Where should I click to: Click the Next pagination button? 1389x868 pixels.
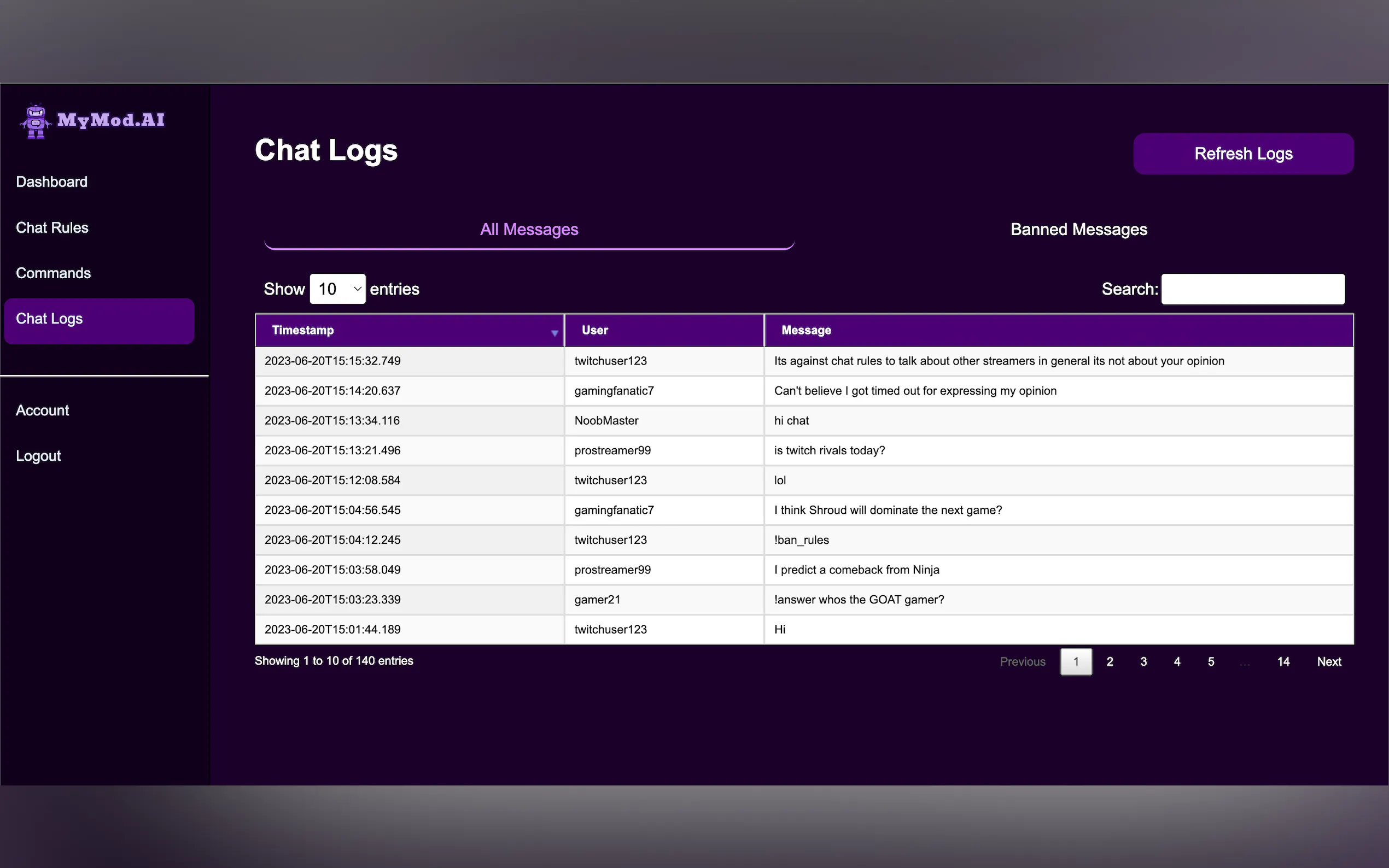coord(1329,661)
